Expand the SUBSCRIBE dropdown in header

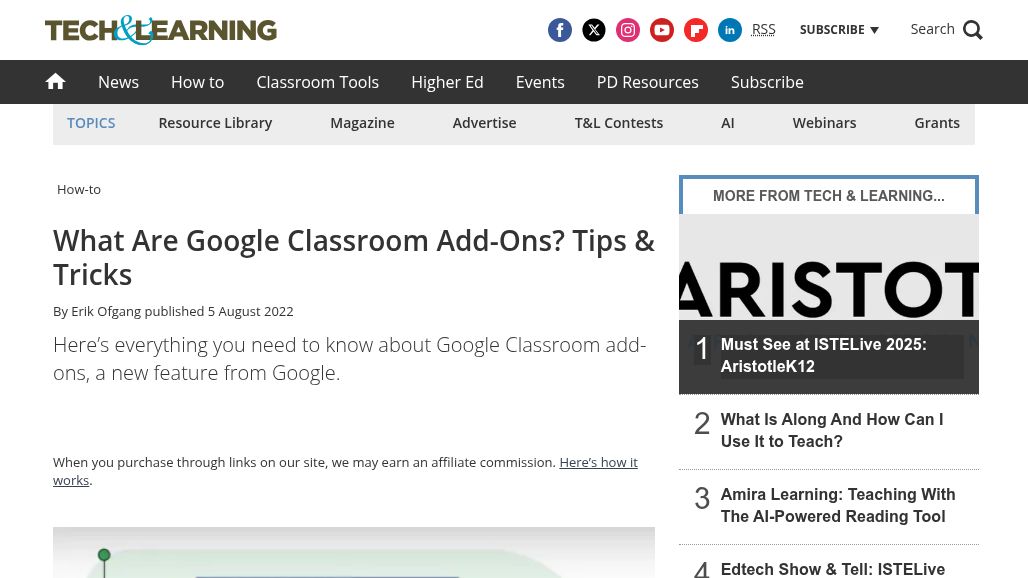click(x=839, y=29)
